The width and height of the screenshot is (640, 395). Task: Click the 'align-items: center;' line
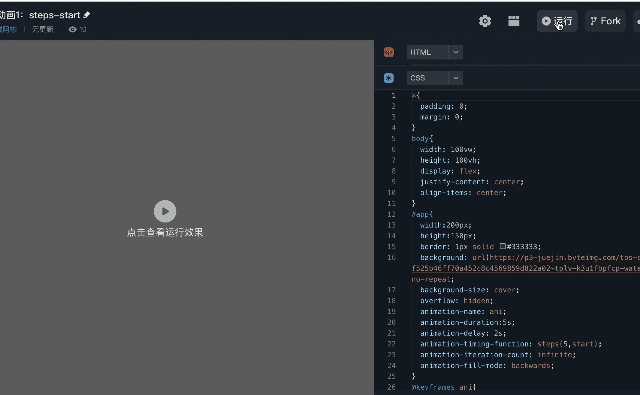(463, 193)
